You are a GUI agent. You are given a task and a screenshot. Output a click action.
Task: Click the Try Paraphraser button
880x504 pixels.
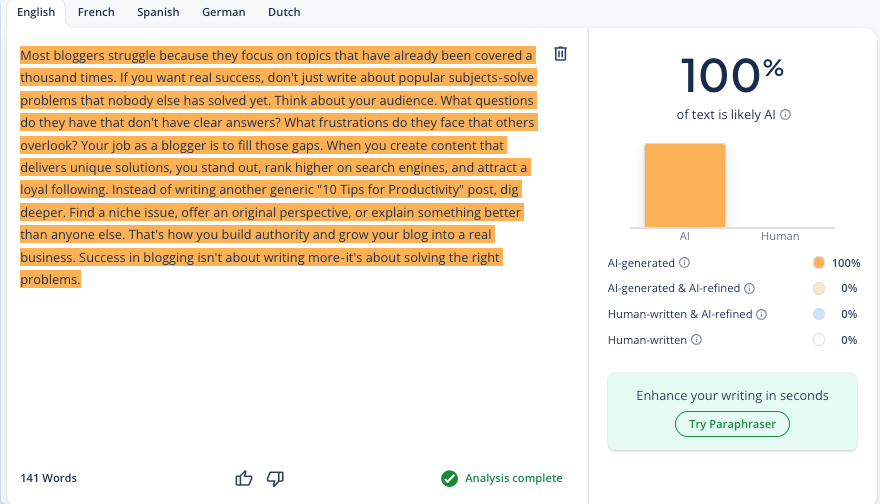pyautogui.click(x=732, y=424)
